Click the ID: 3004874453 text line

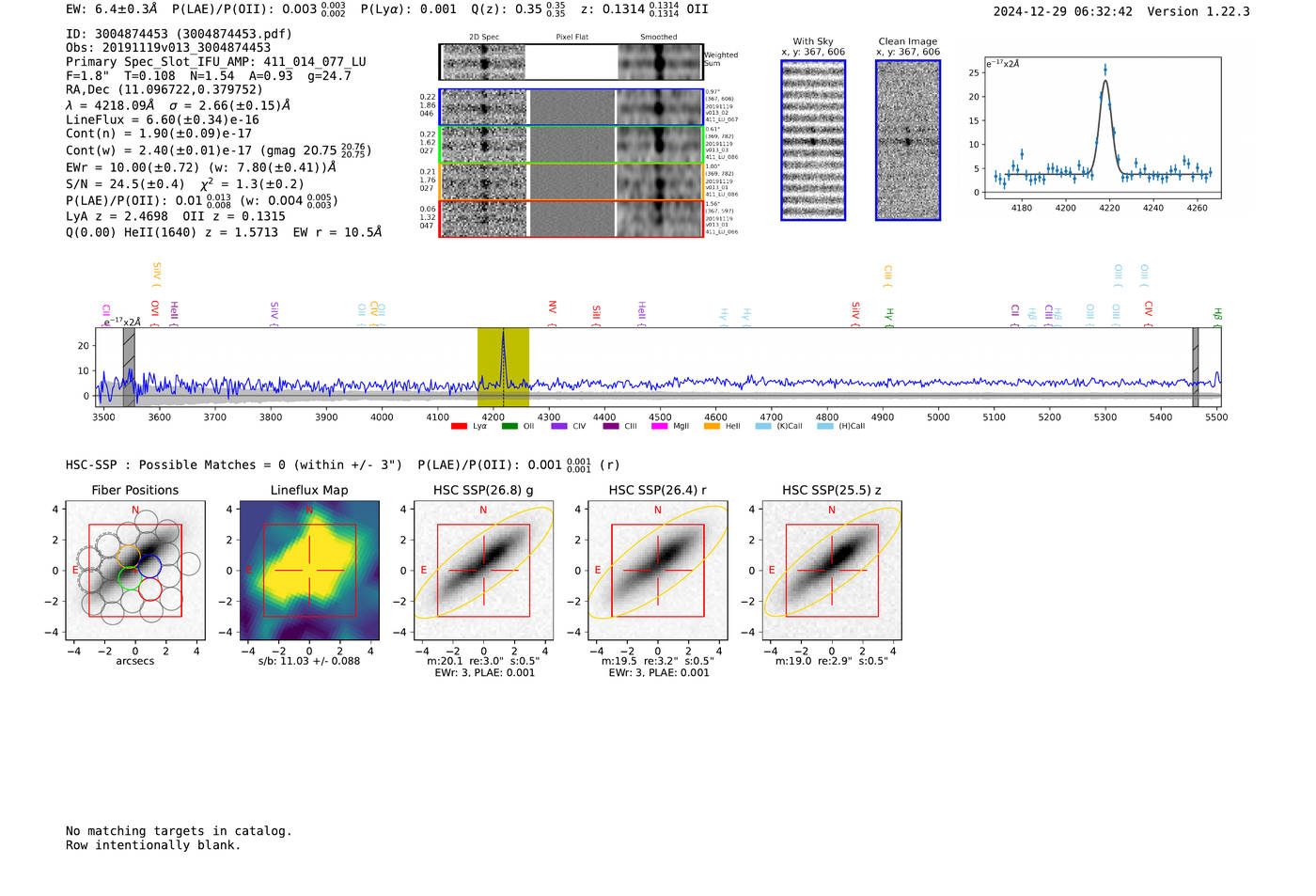(x=179, y=34)
